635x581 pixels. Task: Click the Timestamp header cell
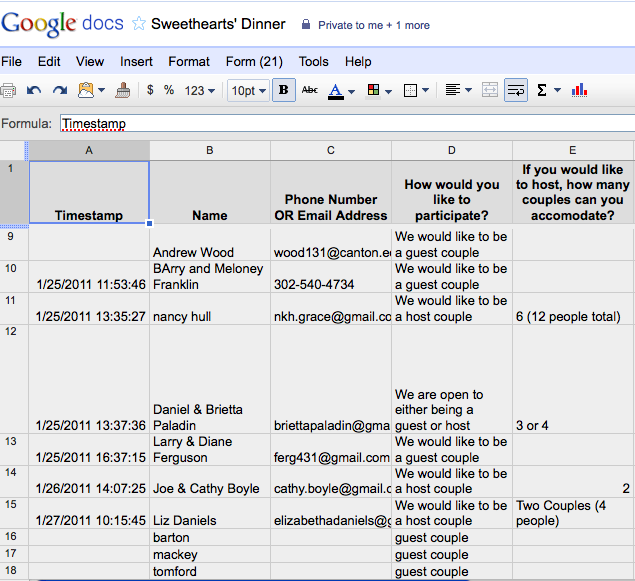tap(89, 192)
